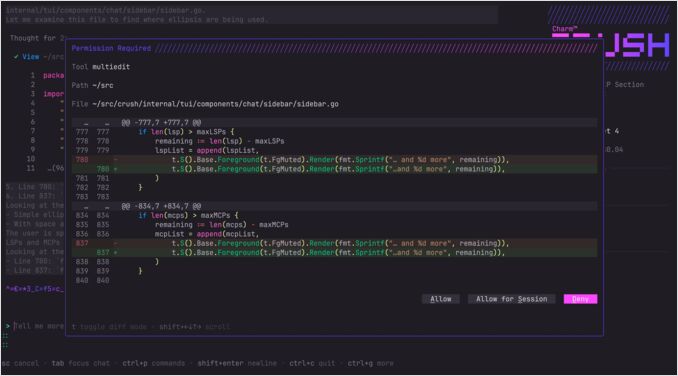This screenshot has height=376, width=678.
Task: Click line number 840 in diff
Action: click(x=93, y=280)
